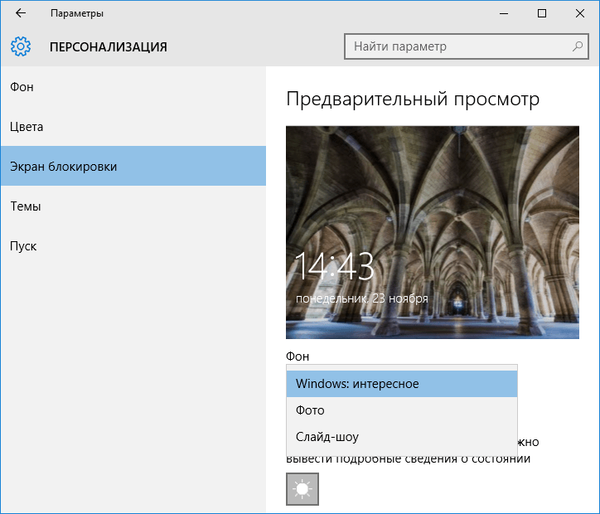Choose the Слайд-шоу dropdown option

tap(402, 437)
